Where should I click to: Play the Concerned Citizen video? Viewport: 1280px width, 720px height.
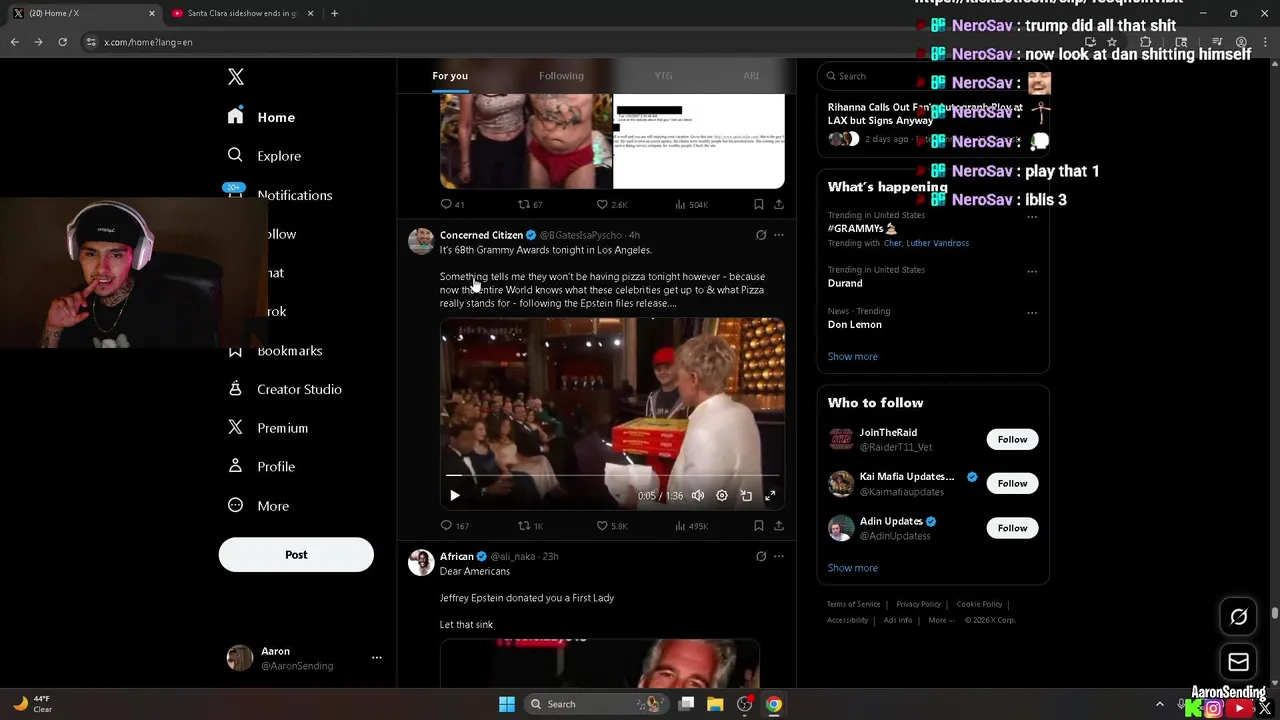[x=455, y=496]
